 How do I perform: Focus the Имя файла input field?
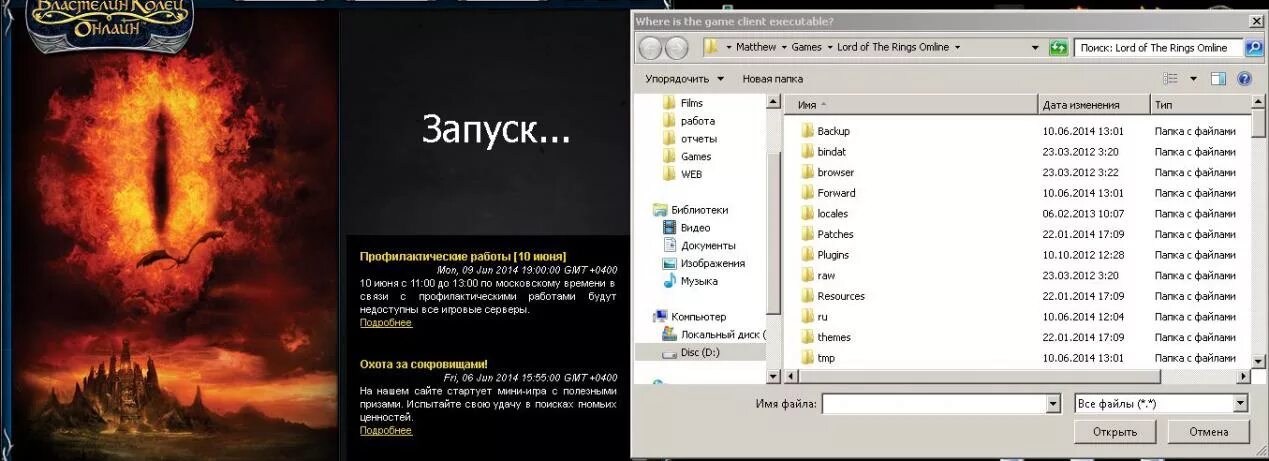(x=933, y=404)
